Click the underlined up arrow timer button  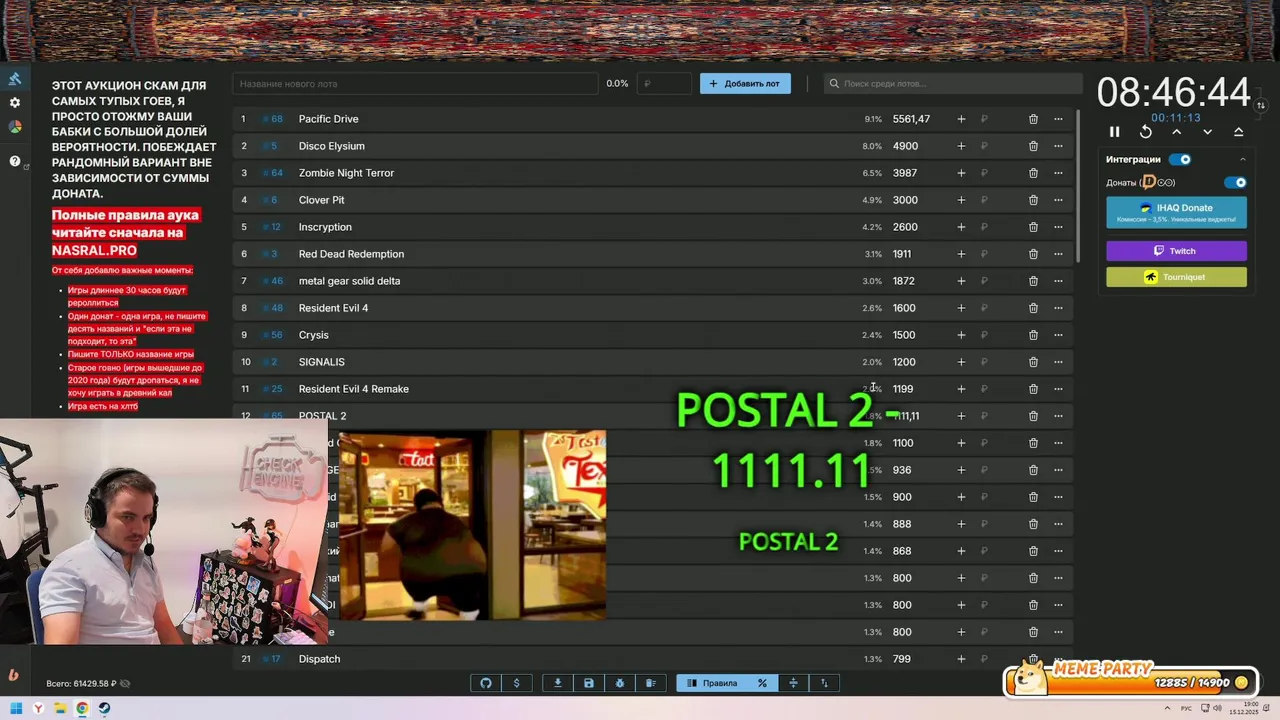click(x=1238, y=132)
